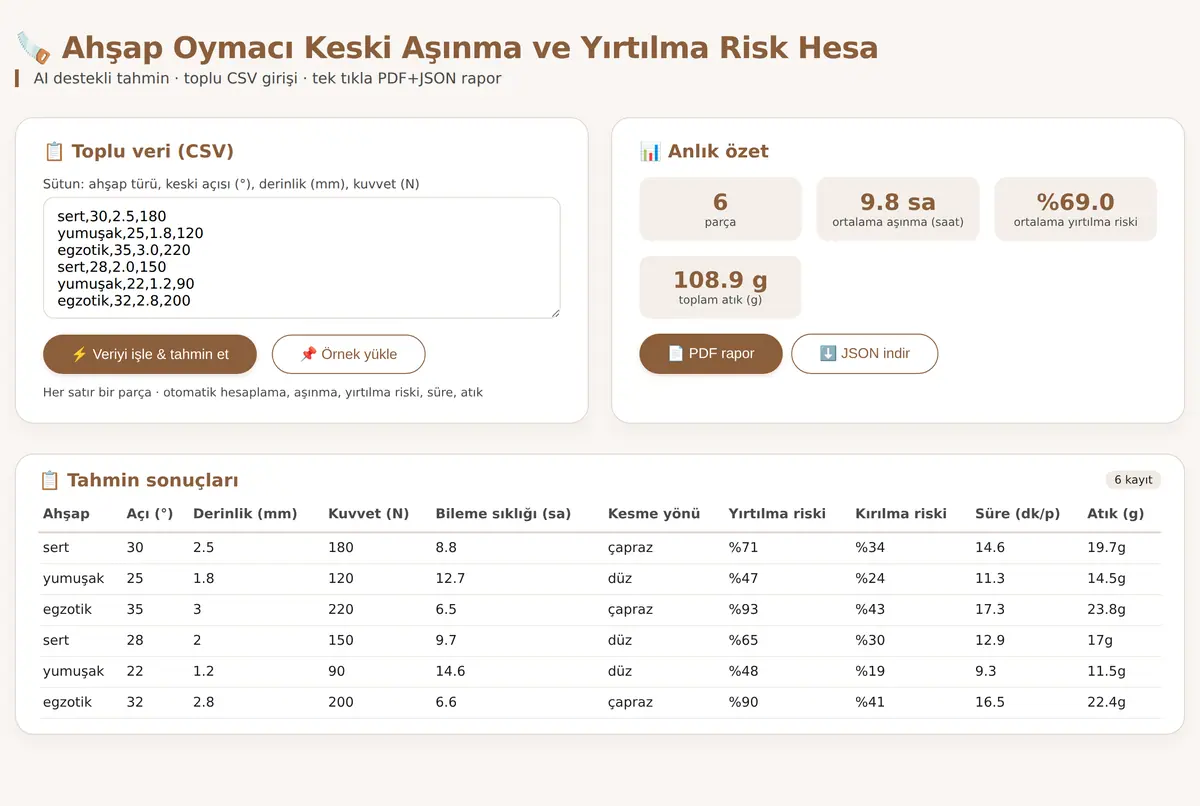Click the 8.8 bileme sıklığı cell
The image size is (1200, 806).
click(446, 547)
